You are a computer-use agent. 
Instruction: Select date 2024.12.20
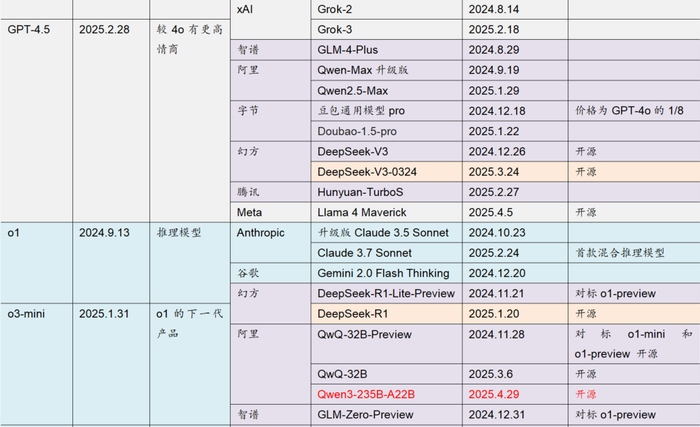[497, 273]
